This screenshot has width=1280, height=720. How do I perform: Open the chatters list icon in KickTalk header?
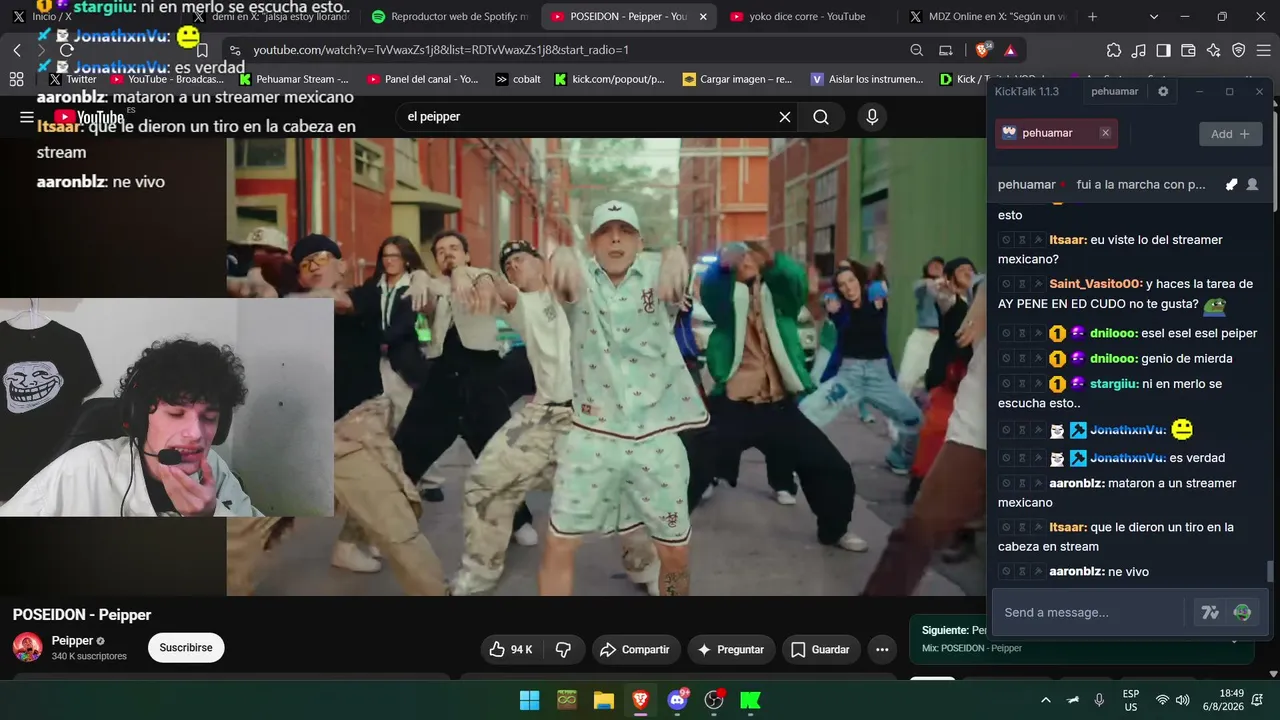tap(1252, 185)
